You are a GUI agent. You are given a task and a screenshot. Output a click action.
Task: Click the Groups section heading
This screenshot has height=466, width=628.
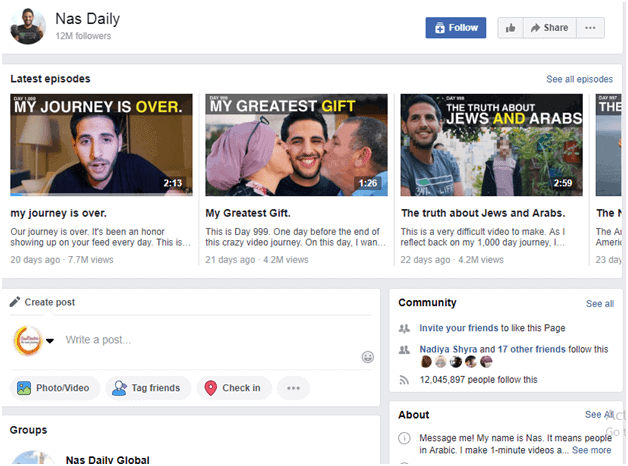(28, 430)
